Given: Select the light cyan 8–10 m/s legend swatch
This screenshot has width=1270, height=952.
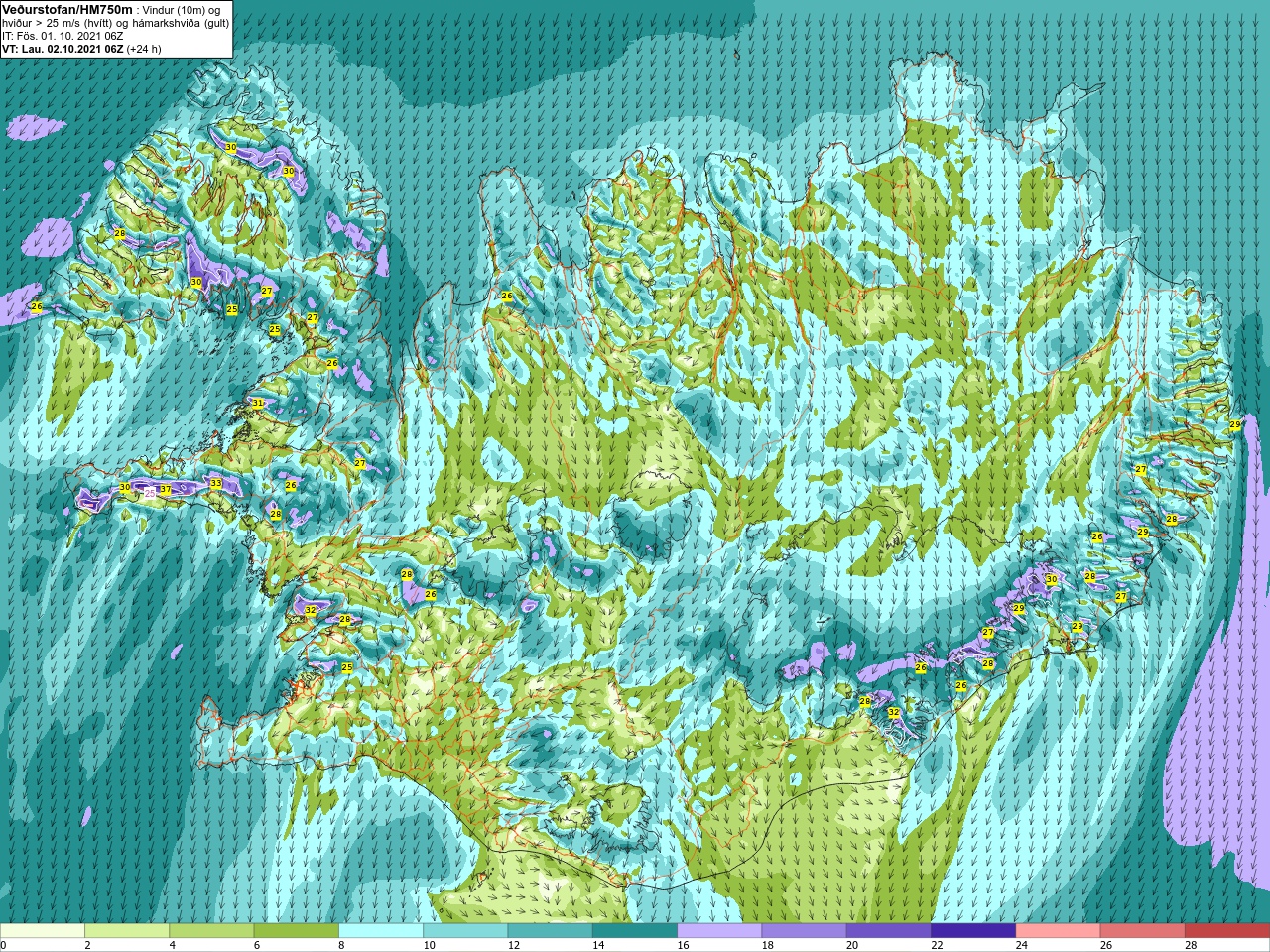Looking at the screenshot, I should [381, 931].
